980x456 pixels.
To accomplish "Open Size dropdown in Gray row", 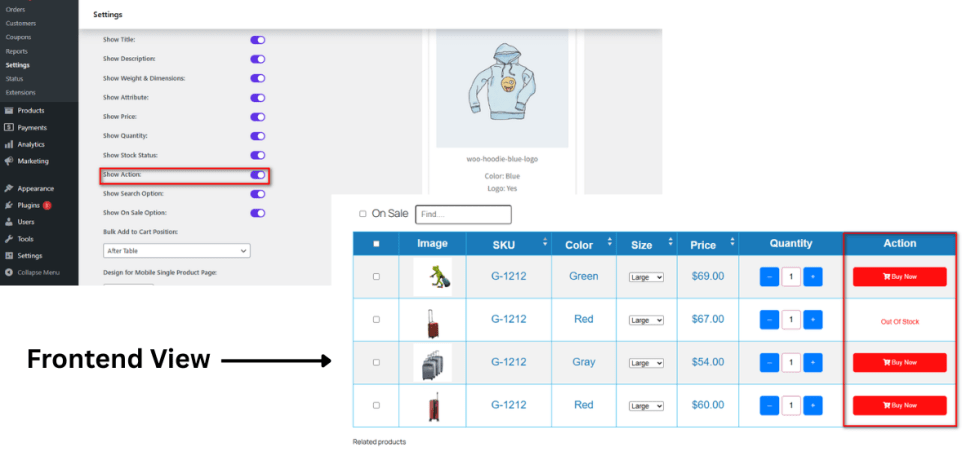I will [x=646, y=363].
